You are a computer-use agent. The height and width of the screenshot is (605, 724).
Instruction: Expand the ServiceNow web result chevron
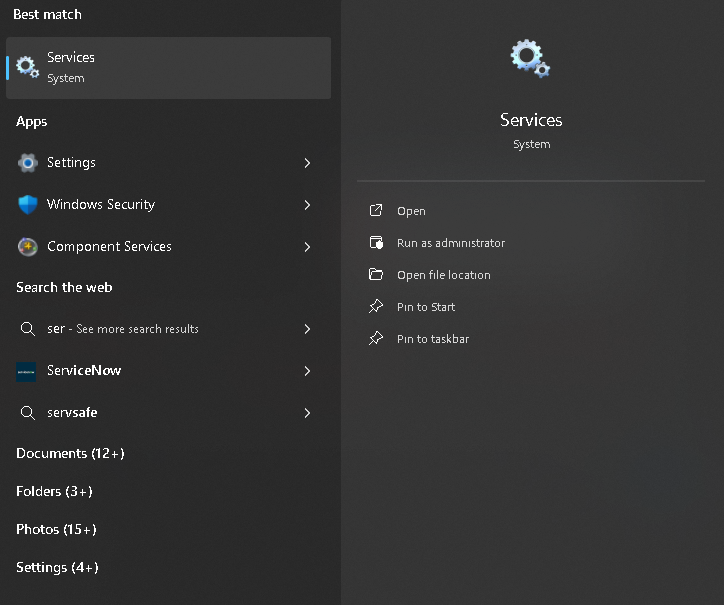click(x=307, y=371)
